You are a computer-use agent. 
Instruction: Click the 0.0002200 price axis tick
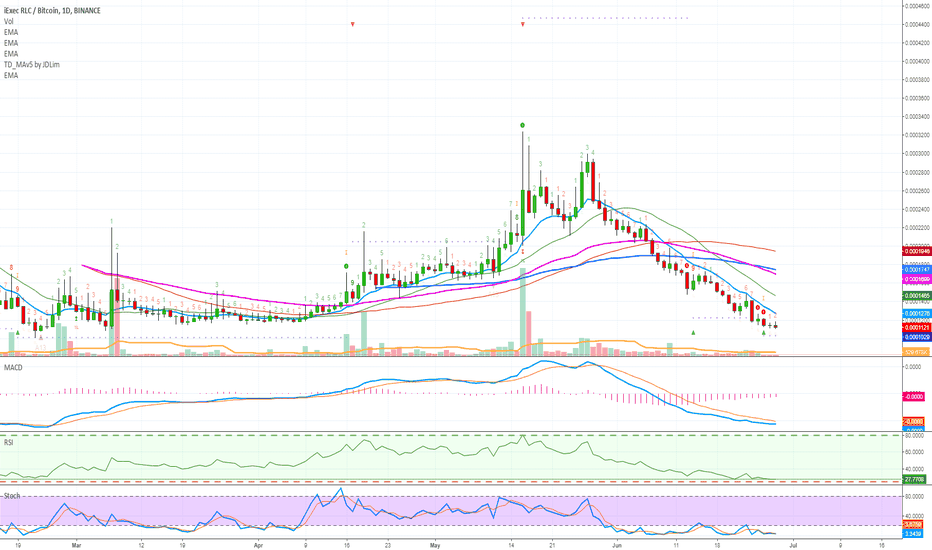point(917,228)
